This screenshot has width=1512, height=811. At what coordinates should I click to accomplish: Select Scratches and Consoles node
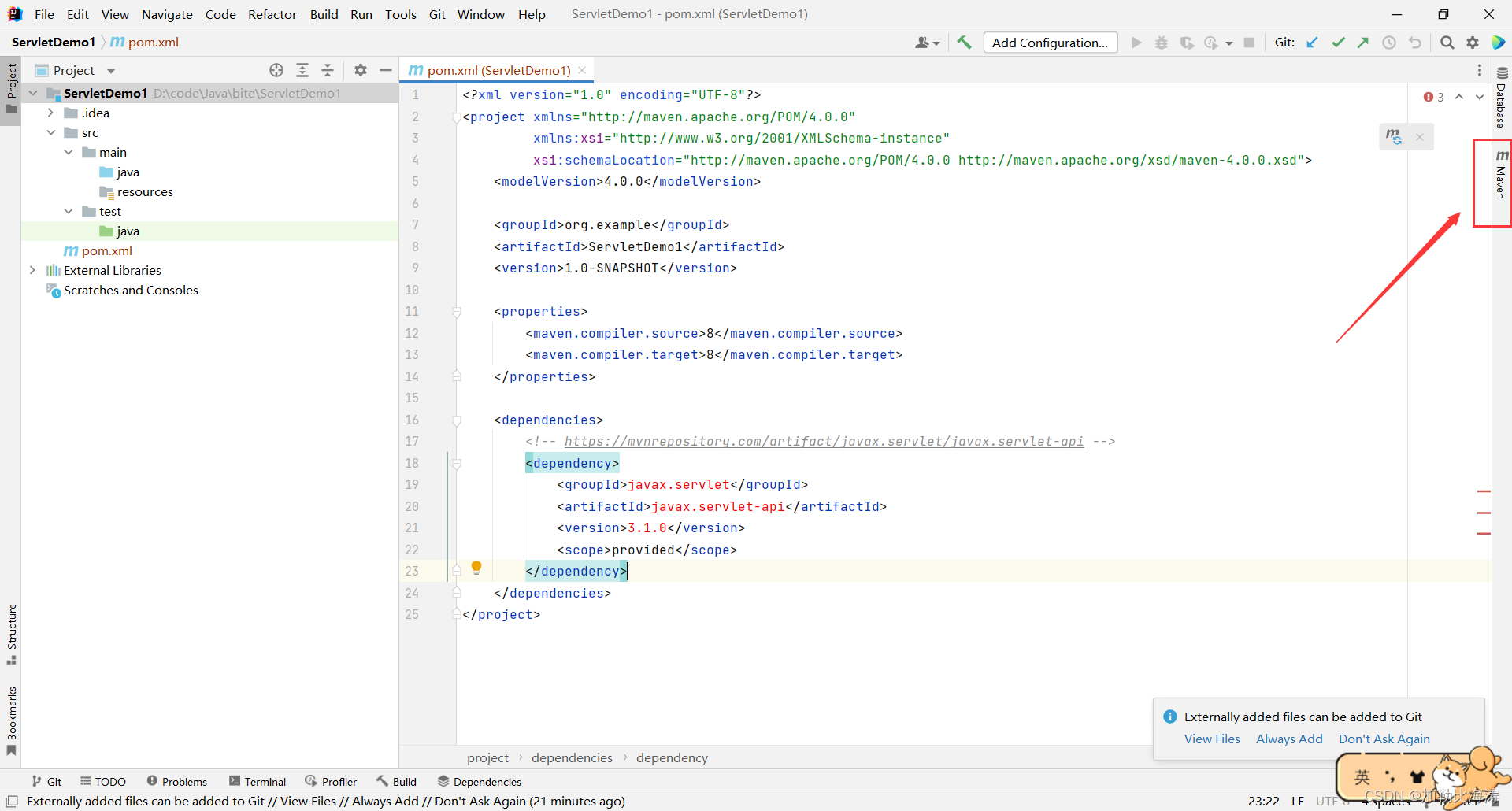pyautogui.click(x=131, y=290)
